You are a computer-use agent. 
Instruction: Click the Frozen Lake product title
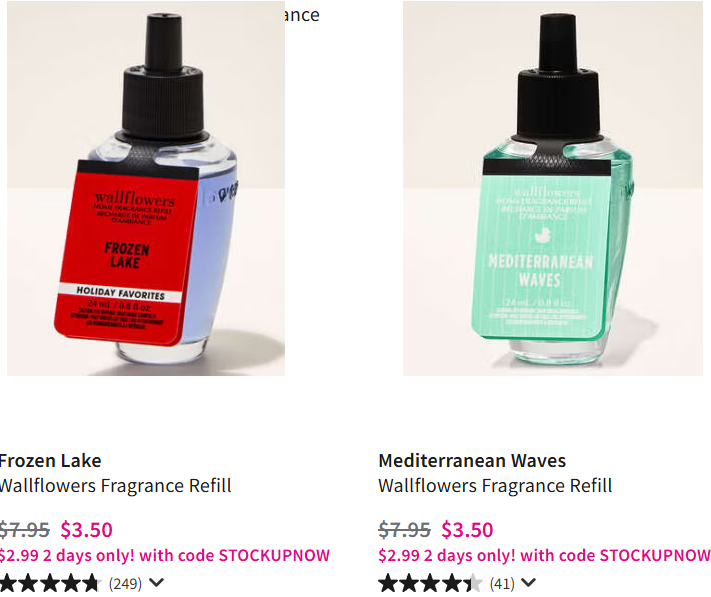tap(50, 461)
